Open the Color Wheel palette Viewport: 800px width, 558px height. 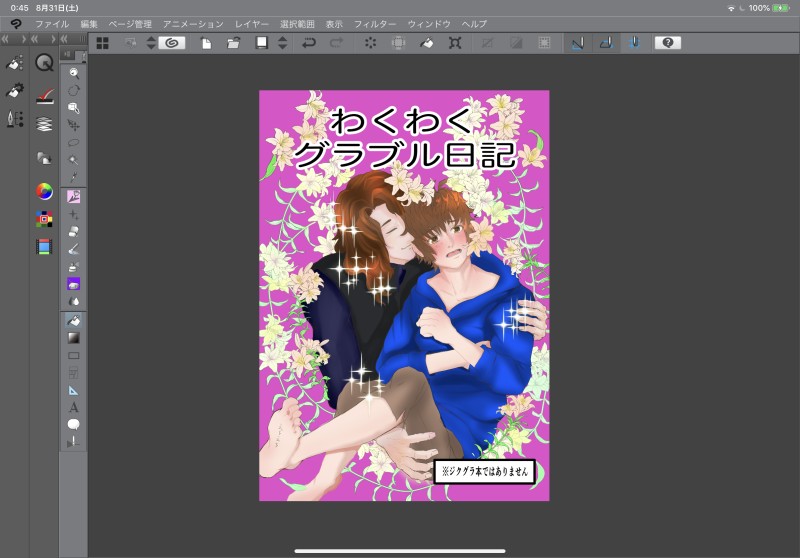pos(44,191)
